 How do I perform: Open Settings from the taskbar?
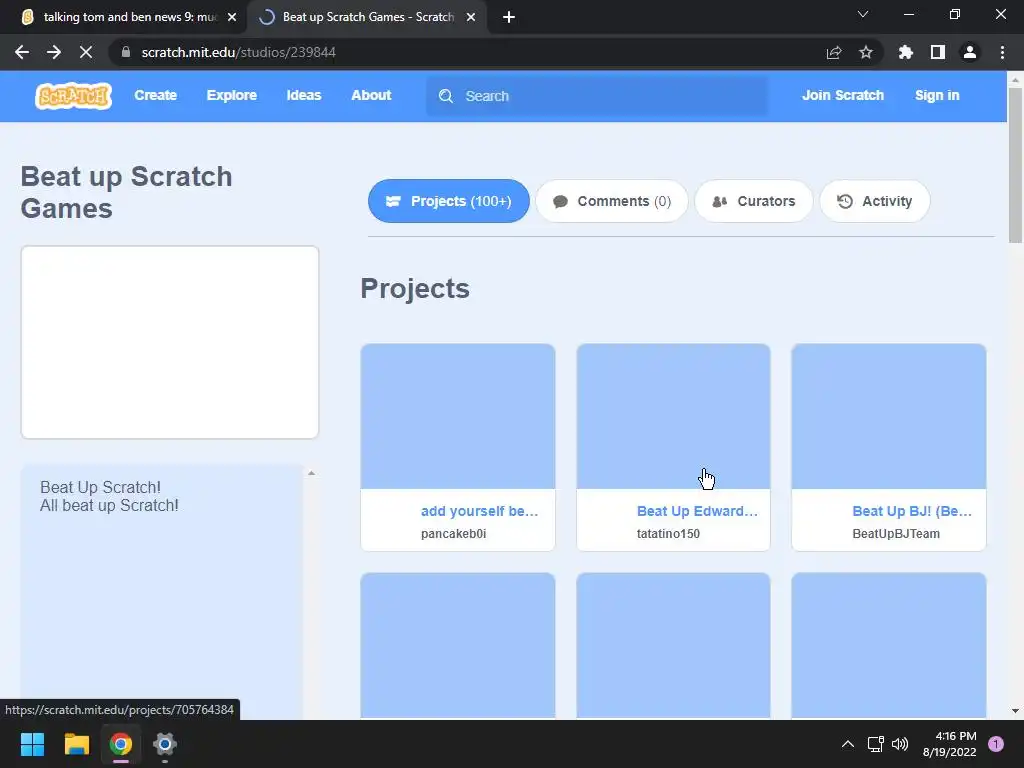click(x=165, y=744)
